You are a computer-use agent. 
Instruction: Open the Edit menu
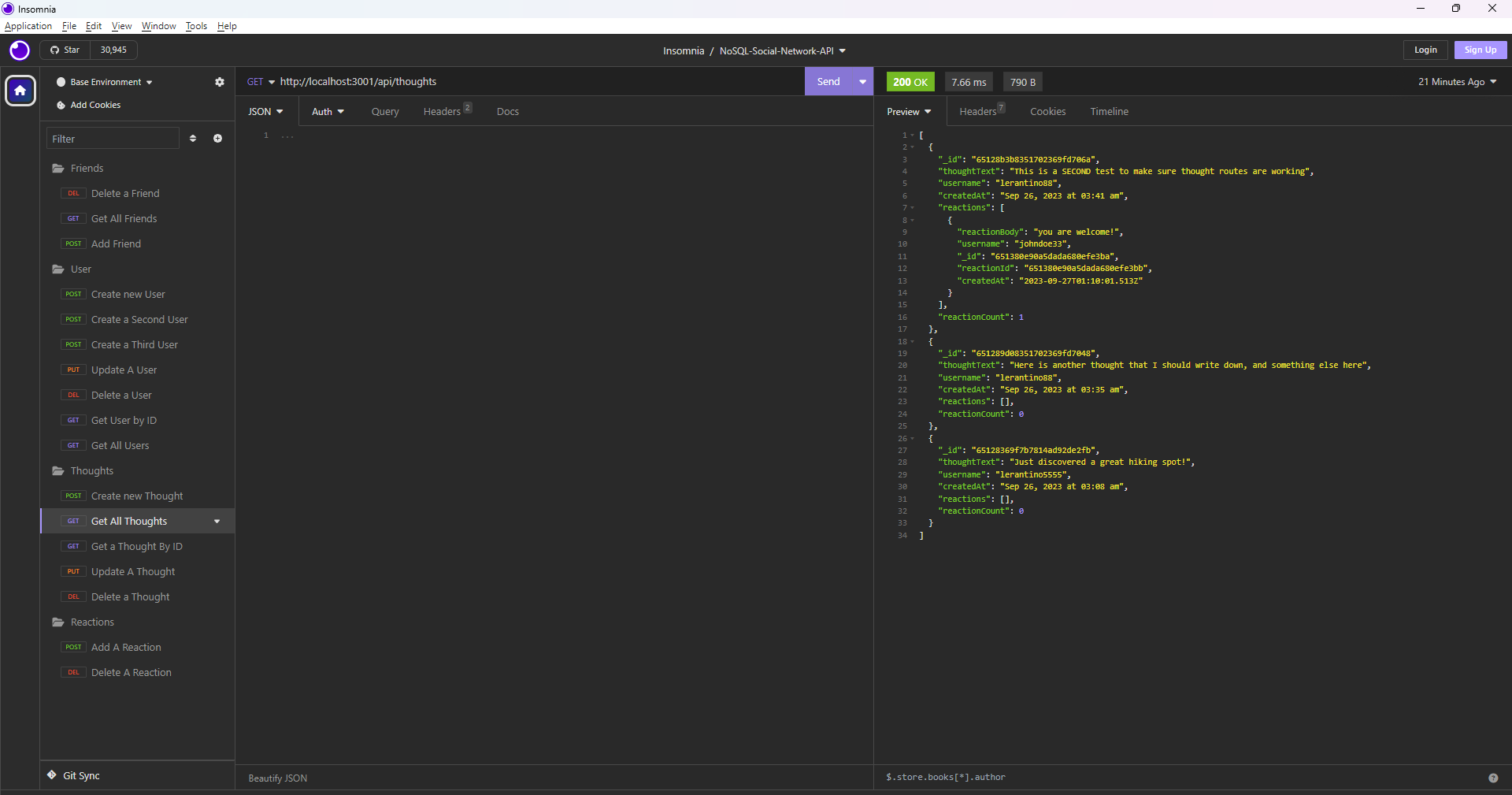tap(94, 26)
